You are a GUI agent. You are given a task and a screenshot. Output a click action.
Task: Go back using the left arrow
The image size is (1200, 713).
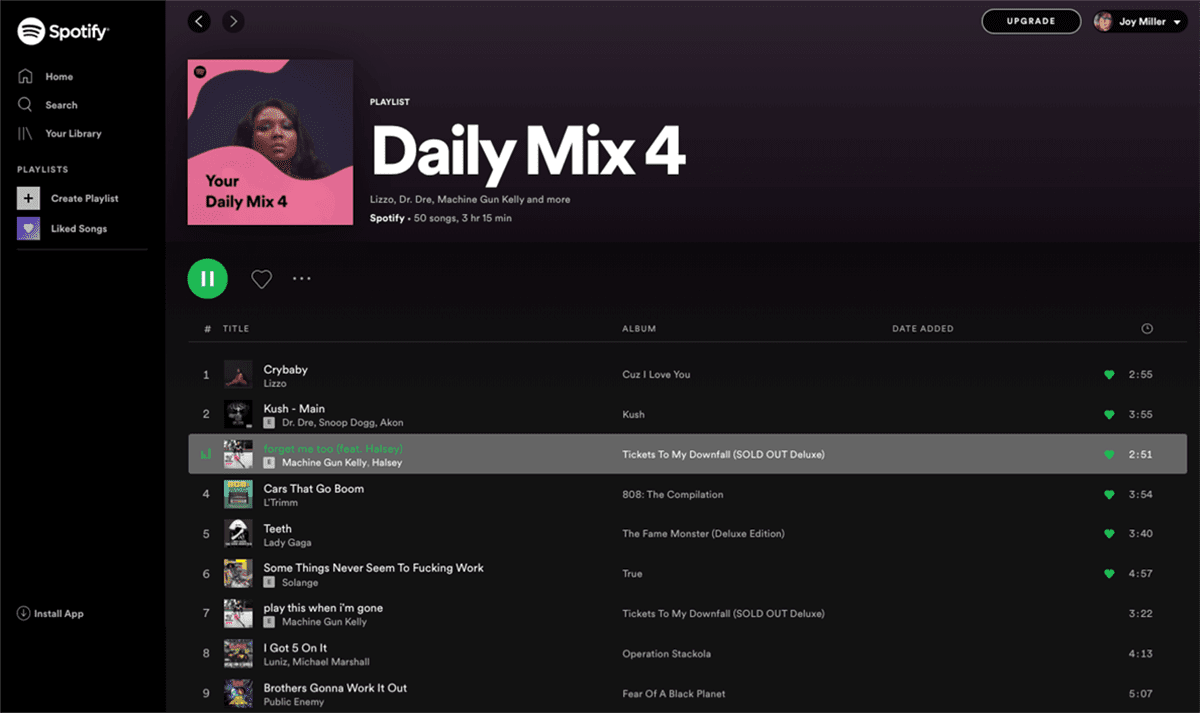(200, 21)
